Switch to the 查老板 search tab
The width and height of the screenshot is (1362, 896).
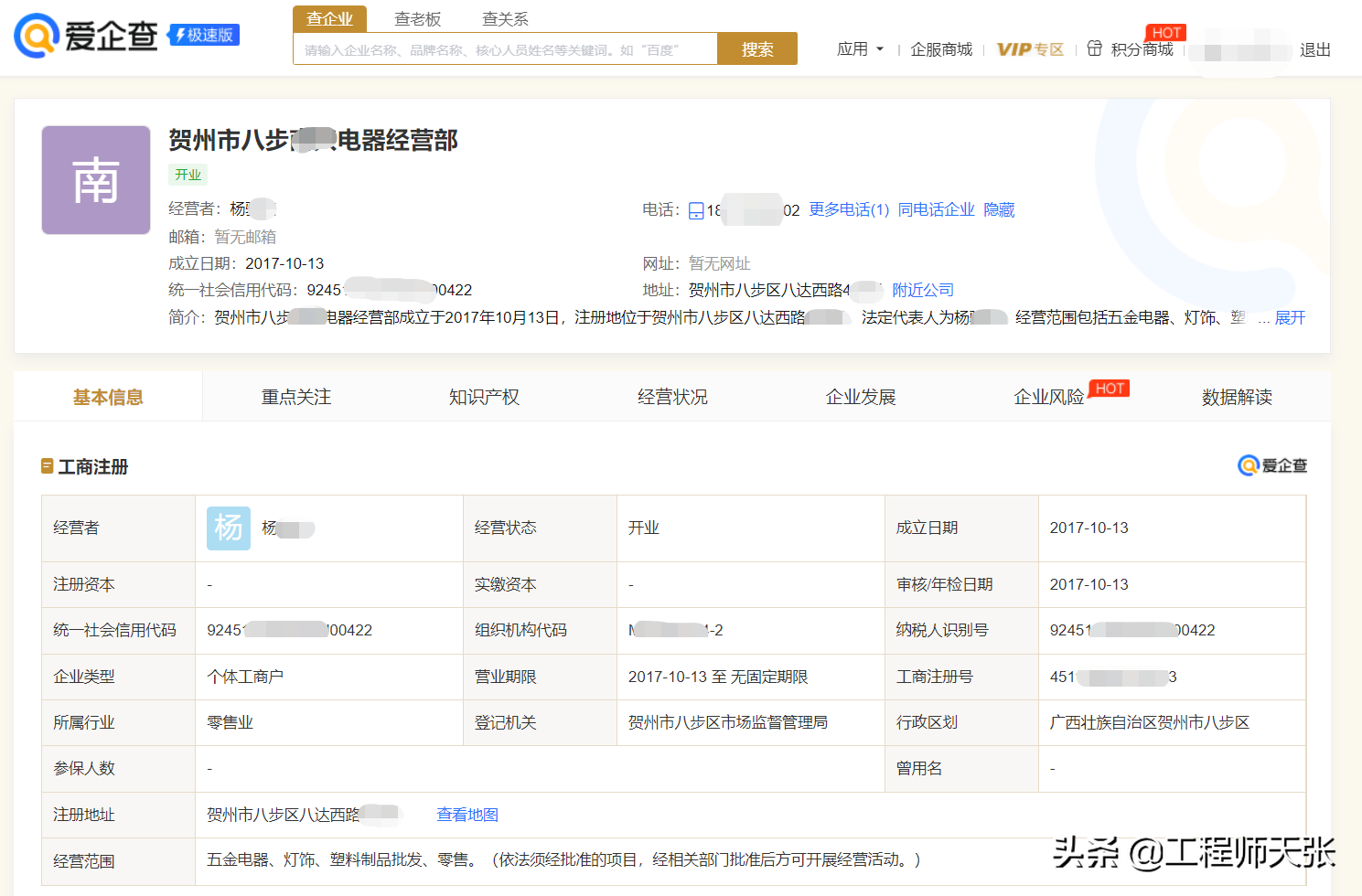pyautogui.click(x=417, y=19)
